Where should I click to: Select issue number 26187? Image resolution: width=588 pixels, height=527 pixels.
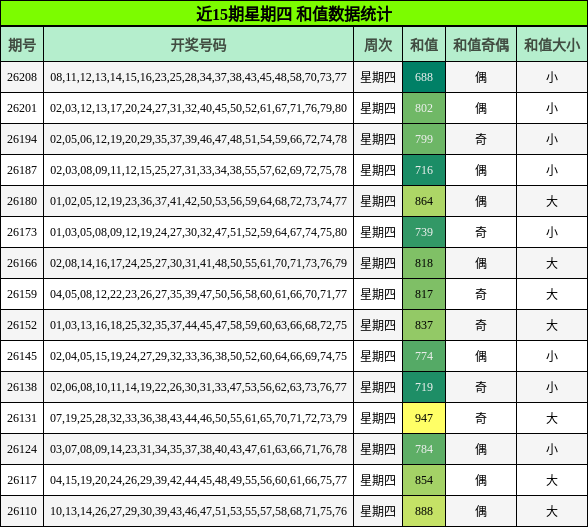coord(22,170)
